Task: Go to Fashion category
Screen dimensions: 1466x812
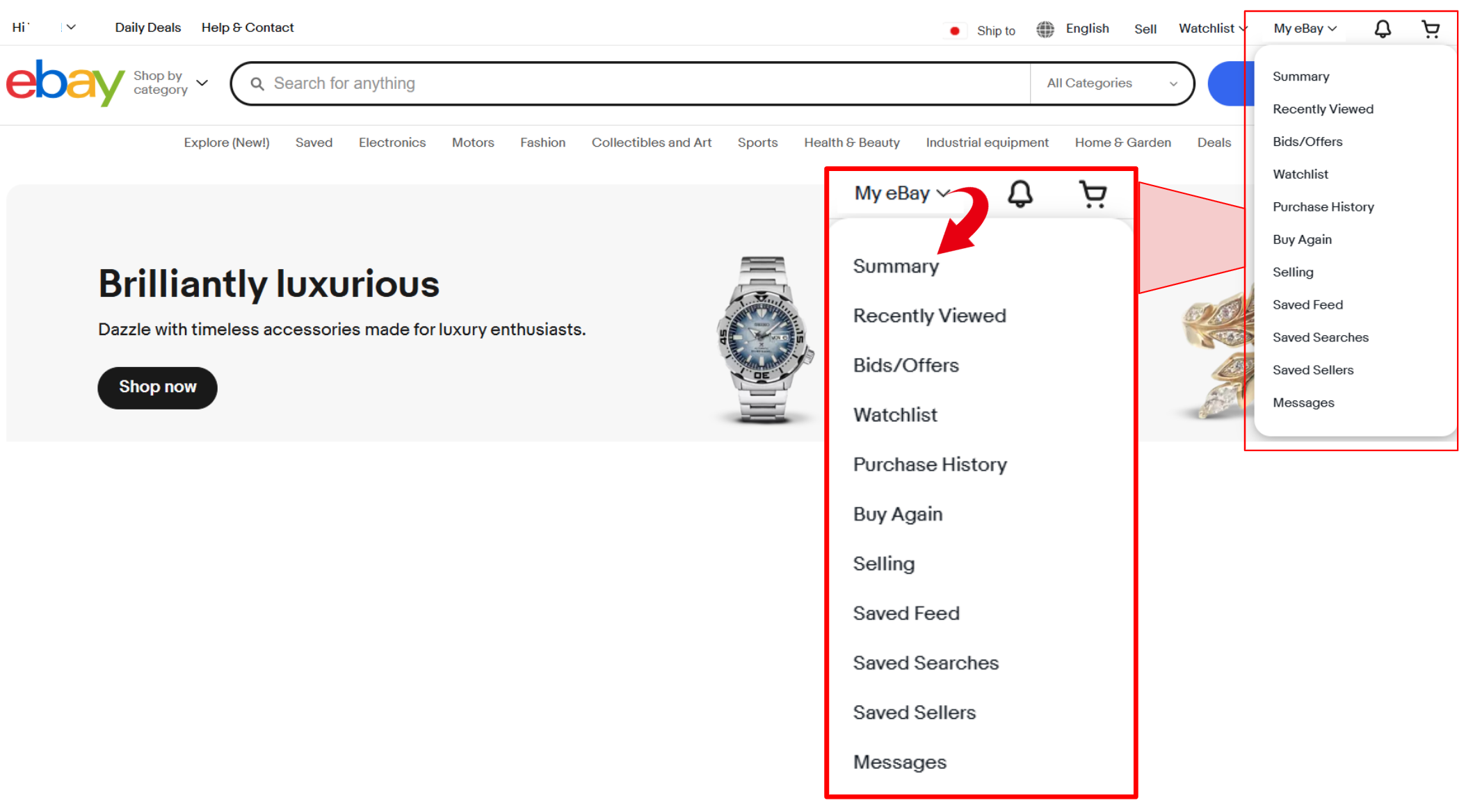Action: [x=542, y=143]
